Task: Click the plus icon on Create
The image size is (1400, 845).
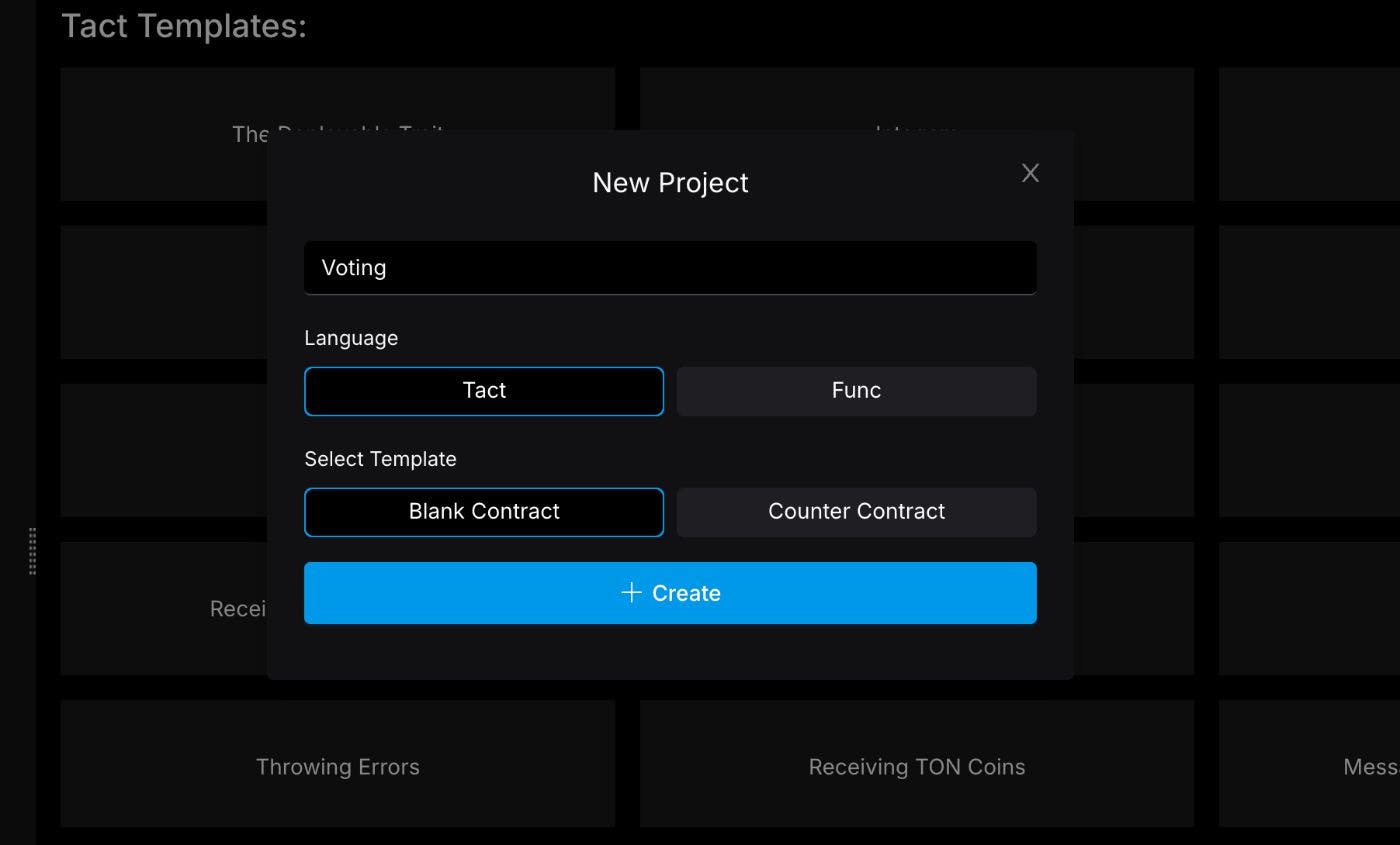Action: pos(631,593)
